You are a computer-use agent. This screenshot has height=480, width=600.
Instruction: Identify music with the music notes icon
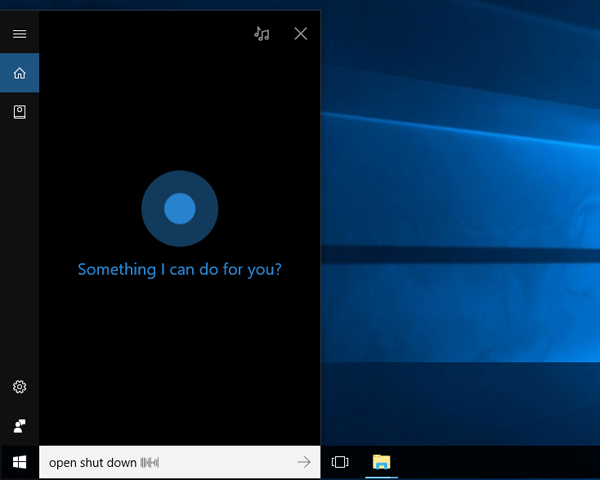262,34
